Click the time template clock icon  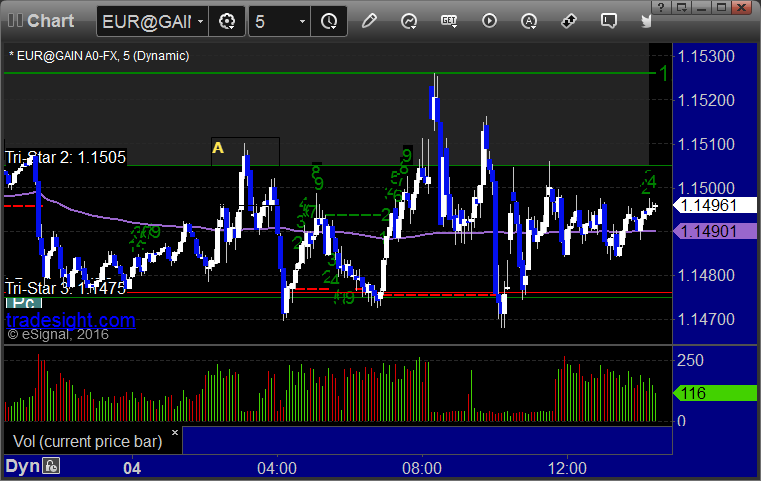pyautogui.click(x=329, y=21)
